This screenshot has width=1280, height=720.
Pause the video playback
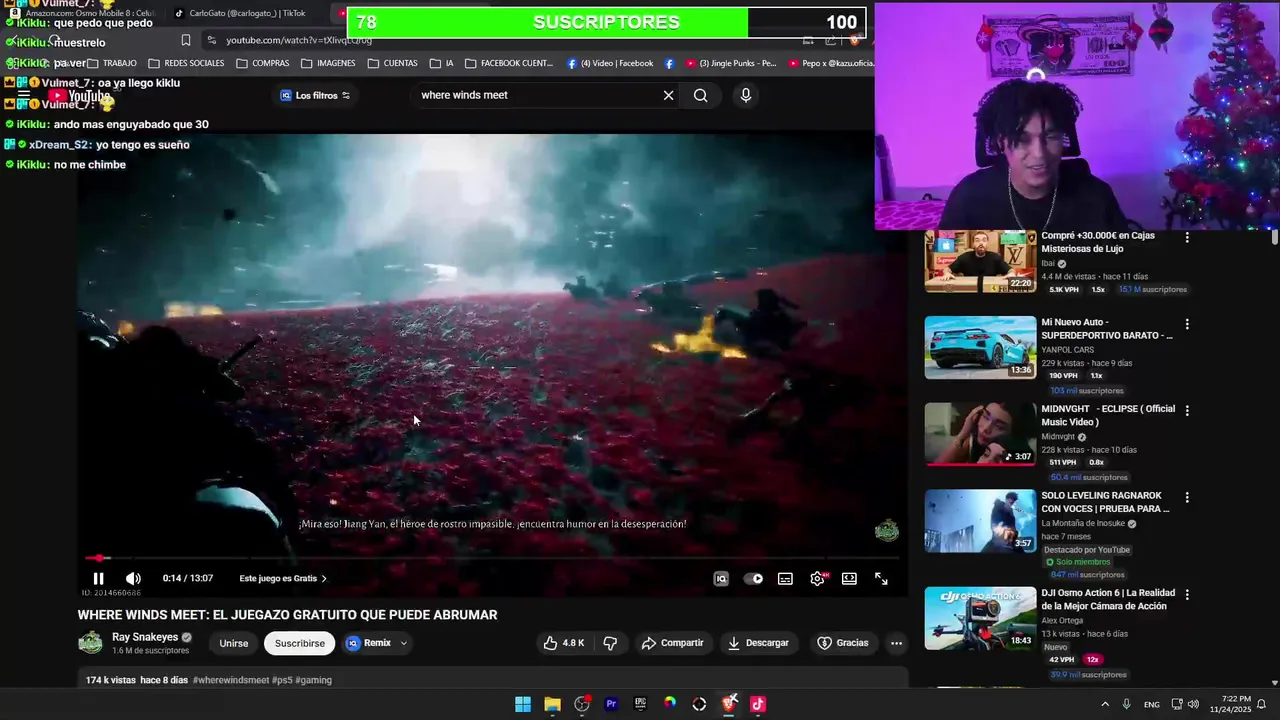(98, 578)
